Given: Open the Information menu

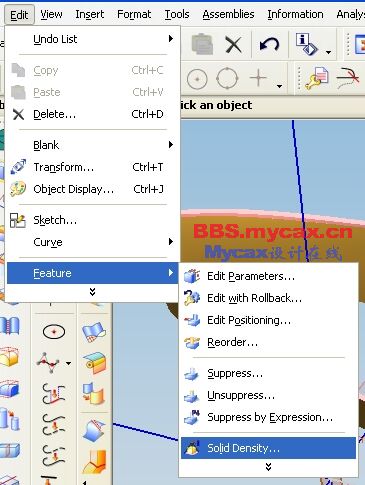Looking at the screenshot, I should [295, 14].
